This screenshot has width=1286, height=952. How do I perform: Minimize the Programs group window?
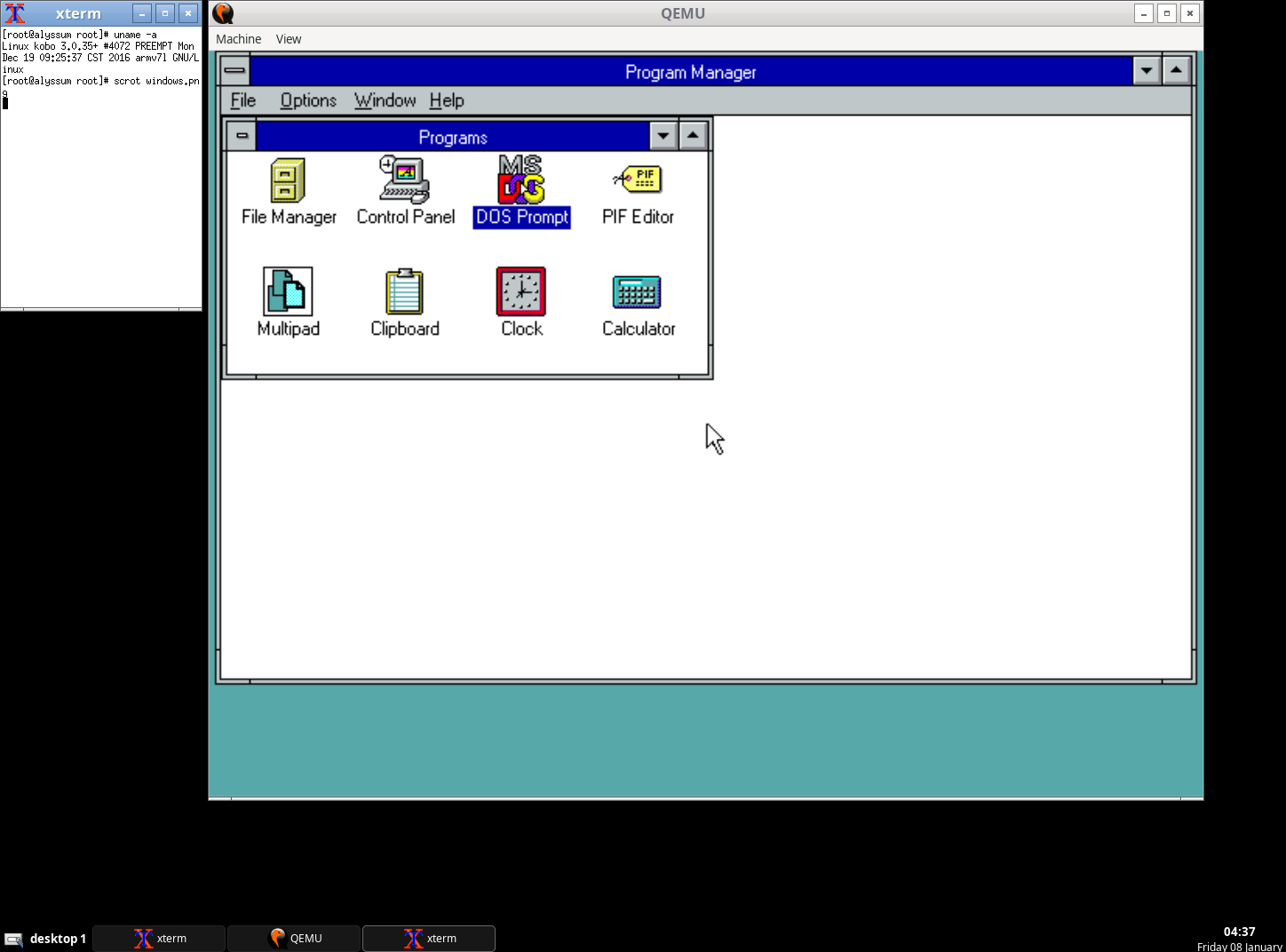(663, 136)
